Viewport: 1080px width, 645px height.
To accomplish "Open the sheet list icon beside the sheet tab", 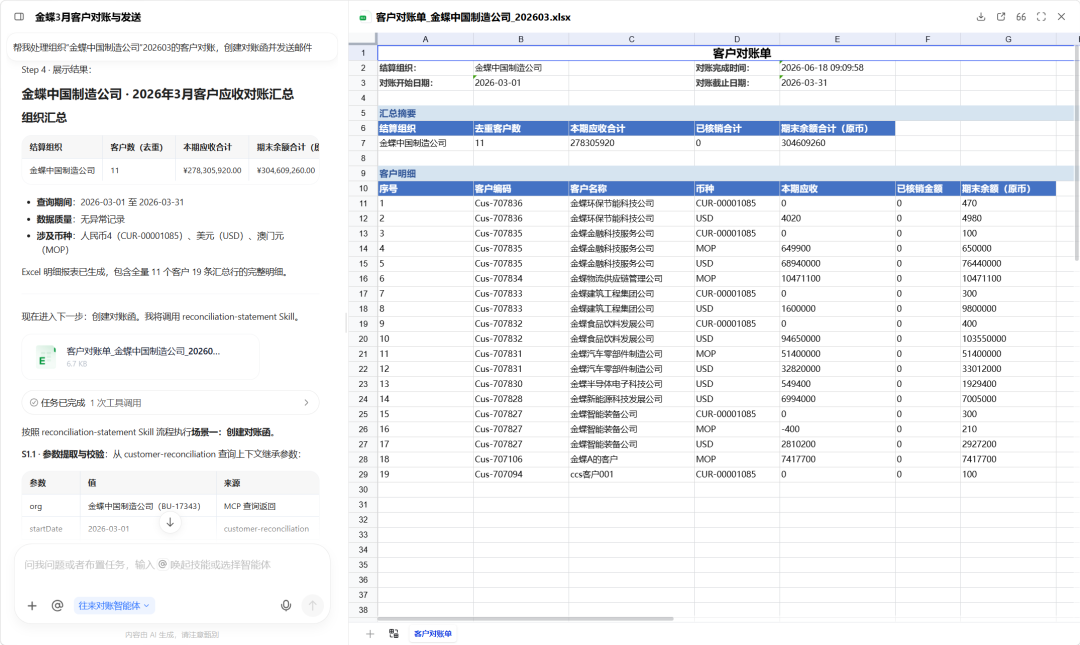I will point(394,633).
